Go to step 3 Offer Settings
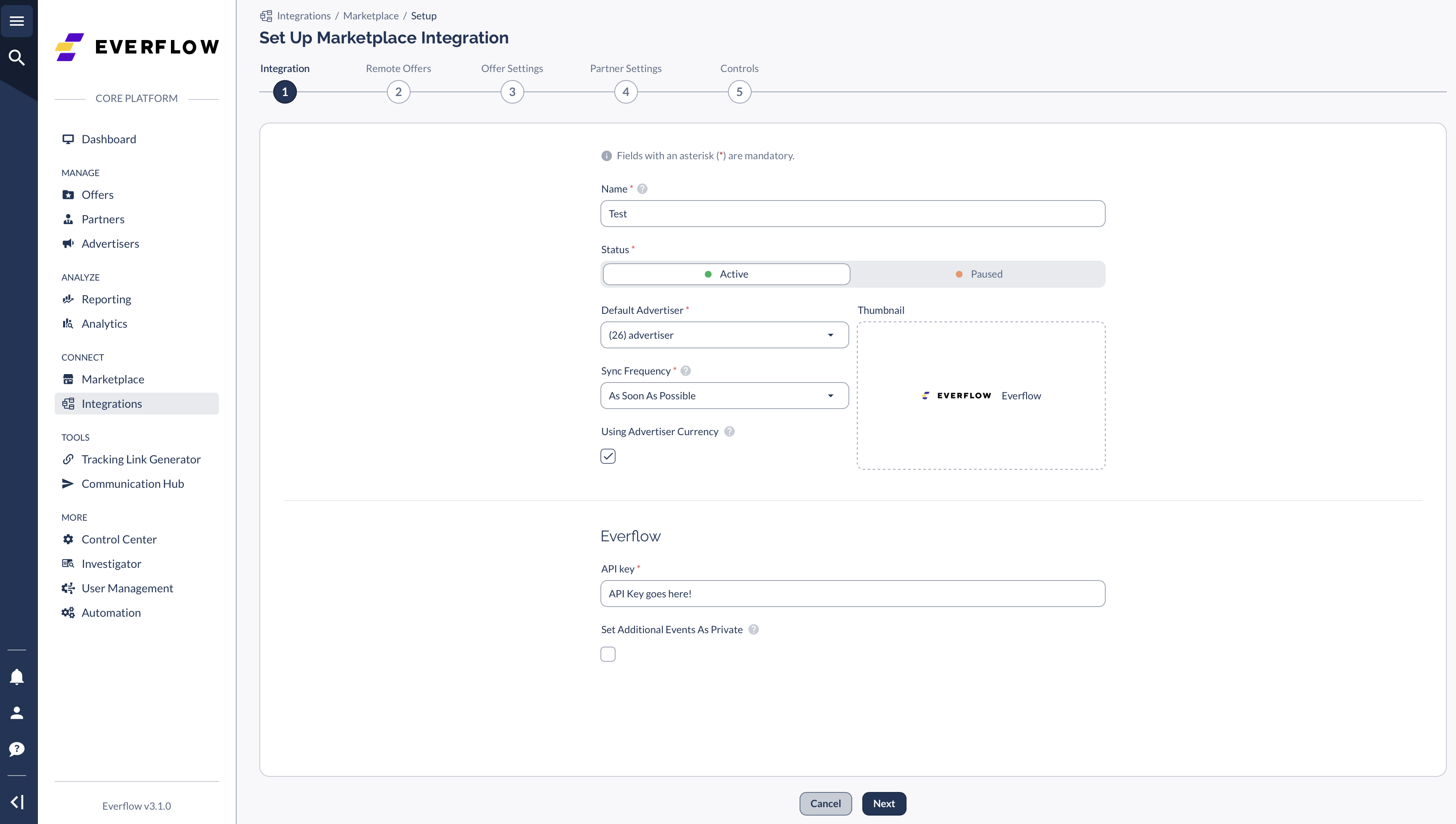Screen dimensions: 1456x824 pyautogui.click(x=512, y=92)
